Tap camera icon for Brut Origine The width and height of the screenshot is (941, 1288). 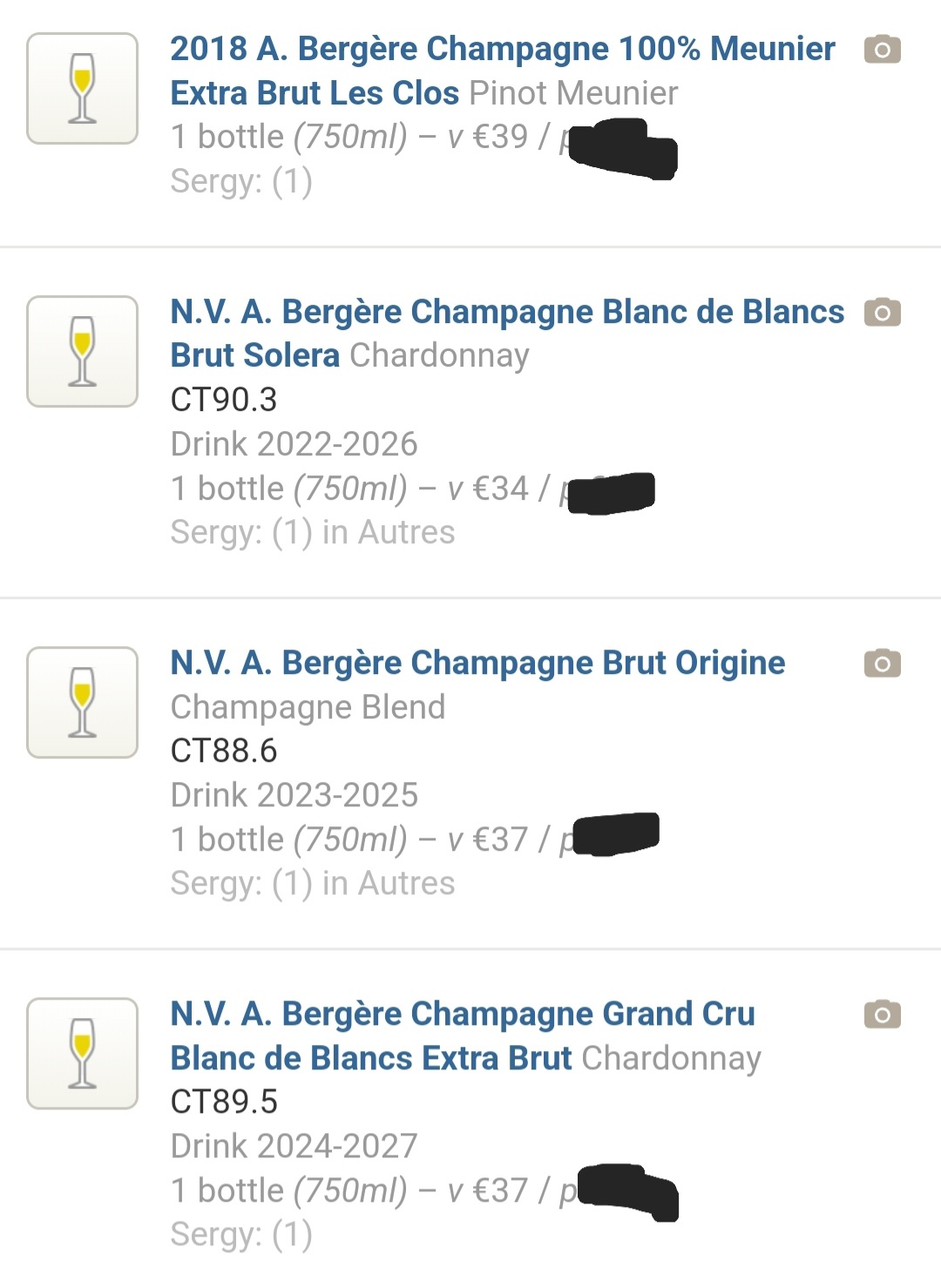point(882,664)
